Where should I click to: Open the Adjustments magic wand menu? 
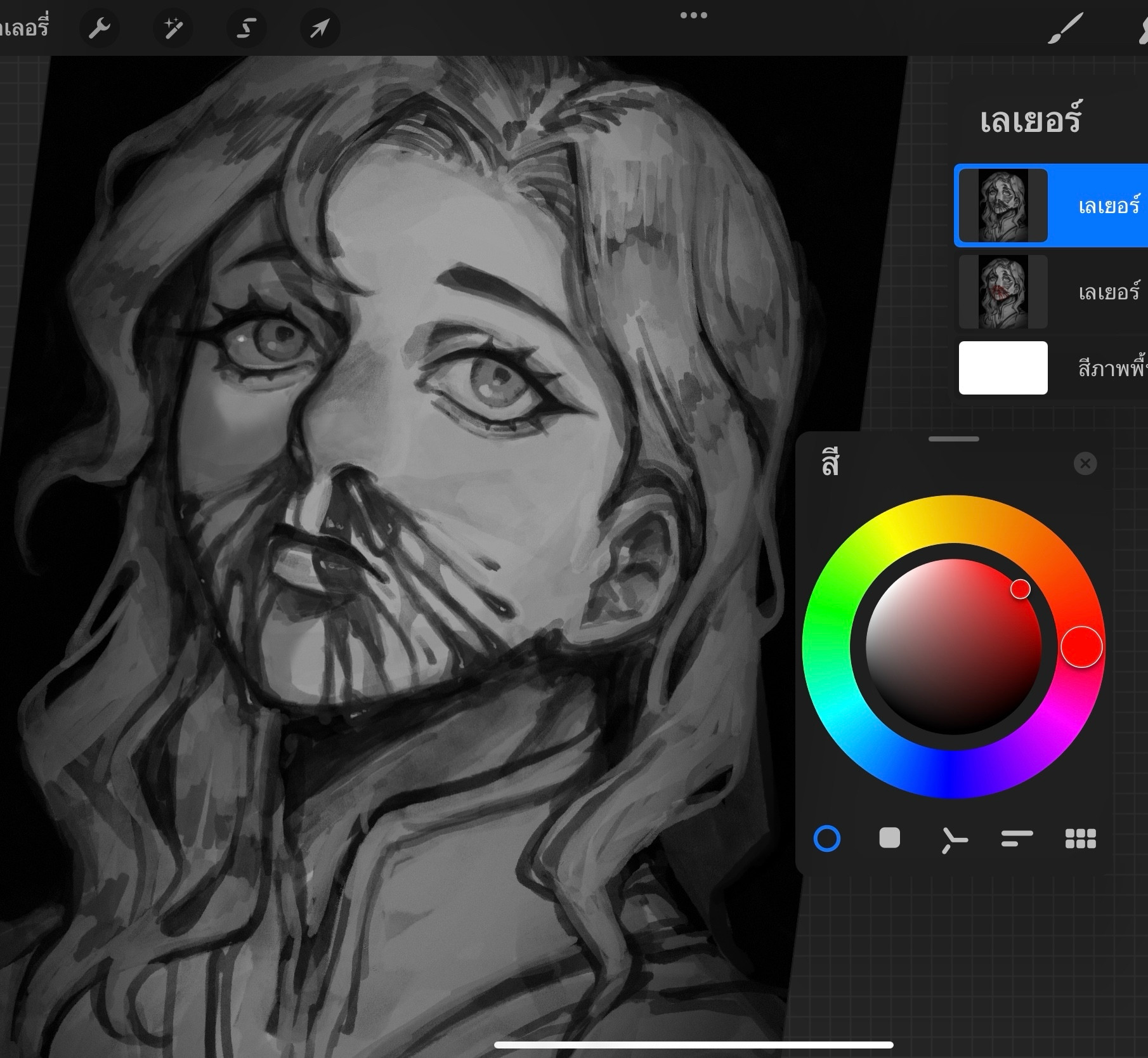[x=173, y=29]
